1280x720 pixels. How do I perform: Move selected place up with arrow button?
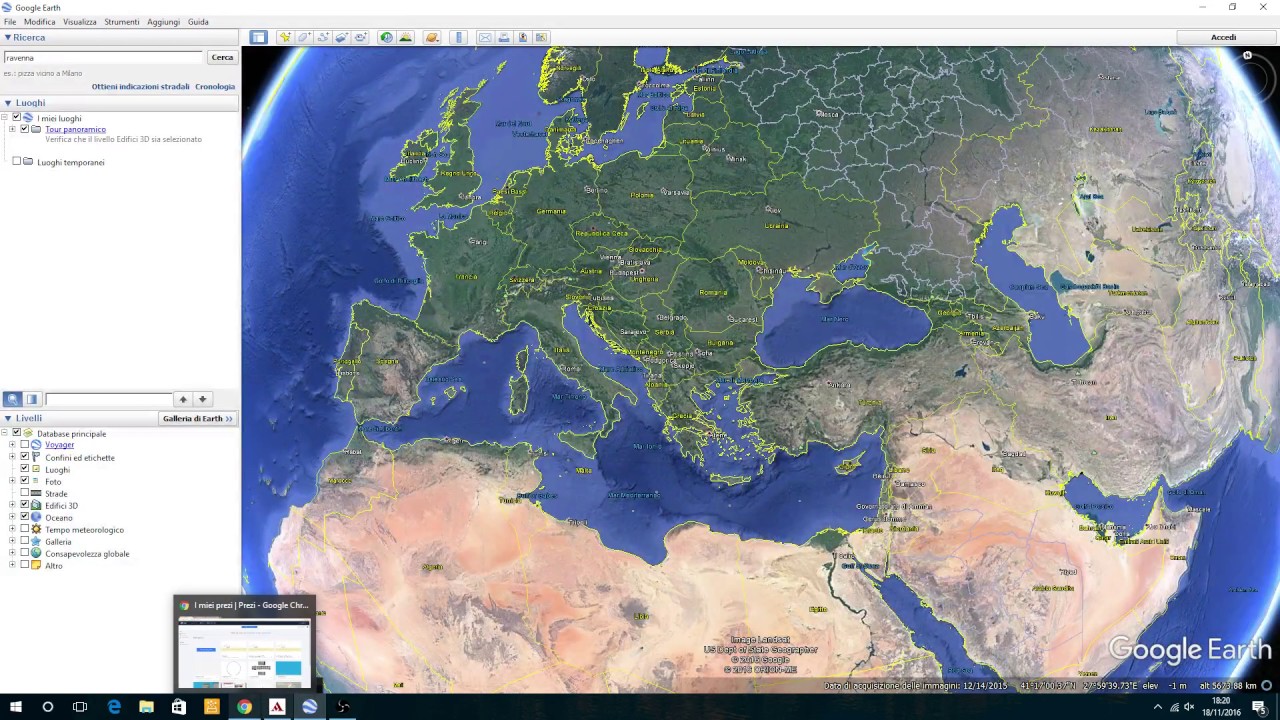click(183, 399)
